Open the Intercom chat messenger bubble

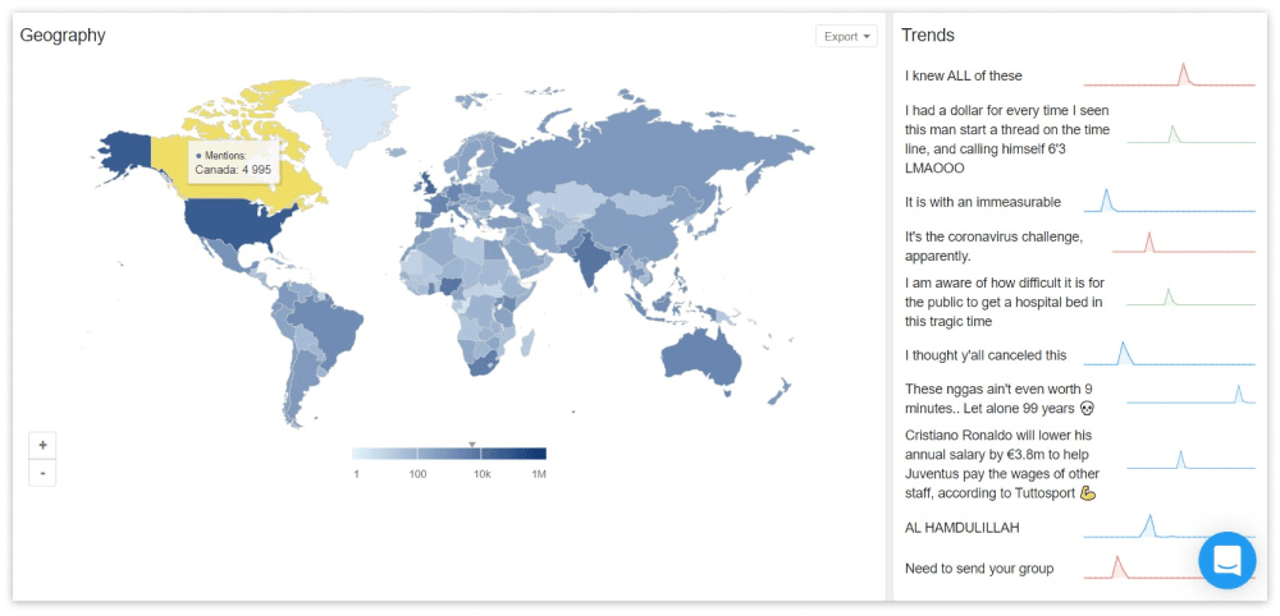1227,561
